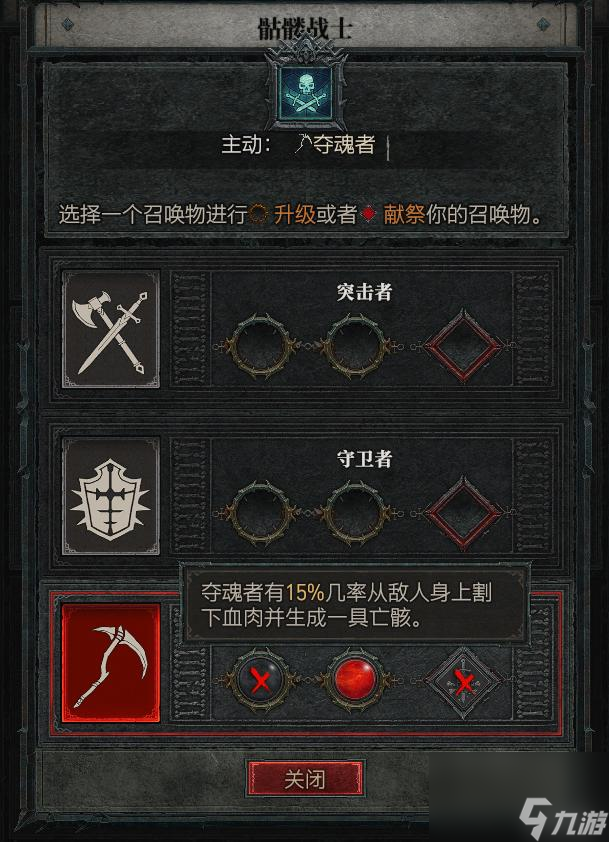Toggle the red sacrifice diamond under 突击者
609x842 pixels.
[x=463, y=346]
